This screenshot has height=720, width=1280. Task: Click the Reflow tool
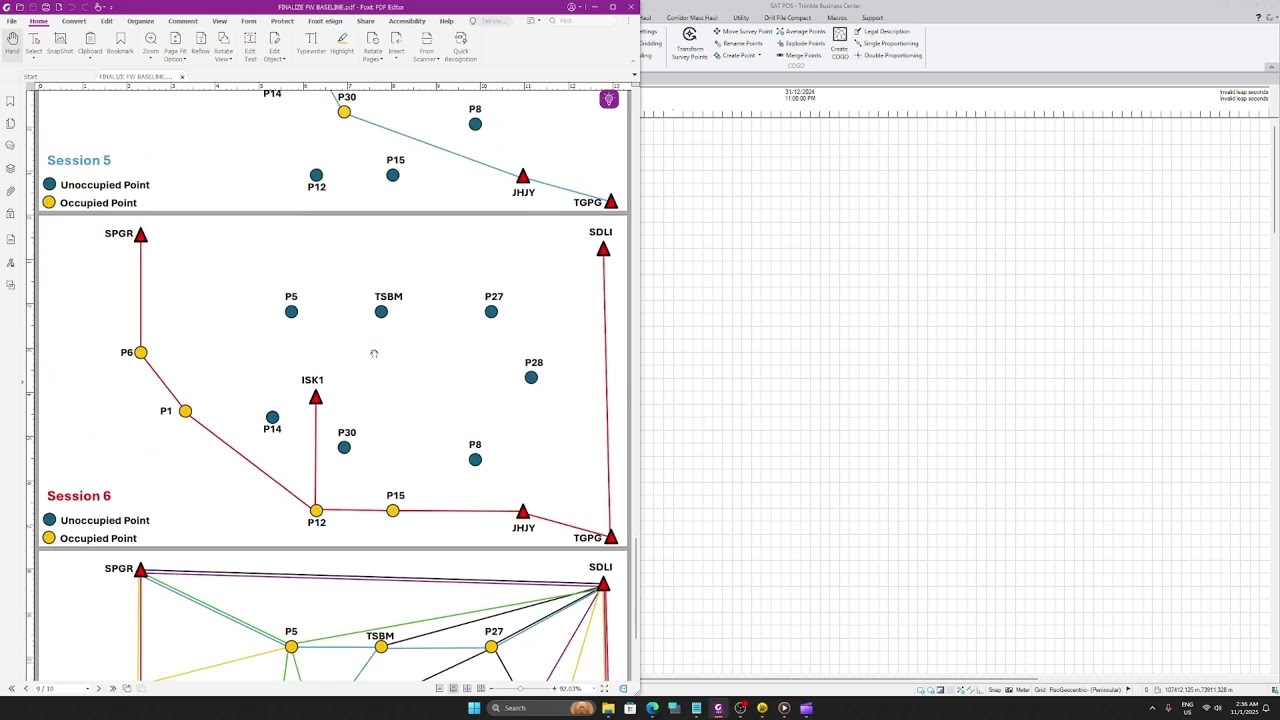[x=200, y=43]
